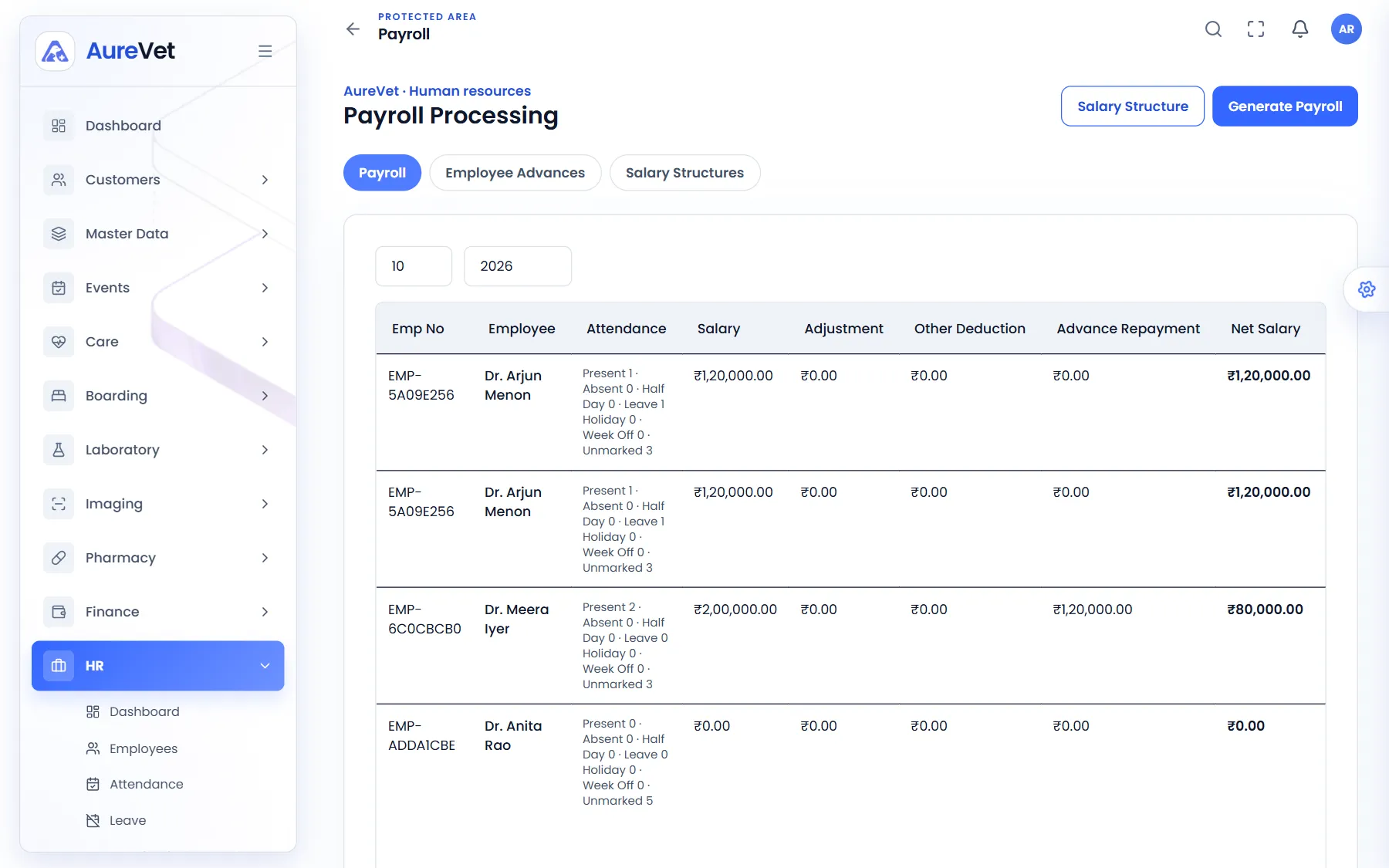This screenshot has width=1389, height=868.
Task: Expand the Boarding menu chevron
Action: click(x=265, y=396)
